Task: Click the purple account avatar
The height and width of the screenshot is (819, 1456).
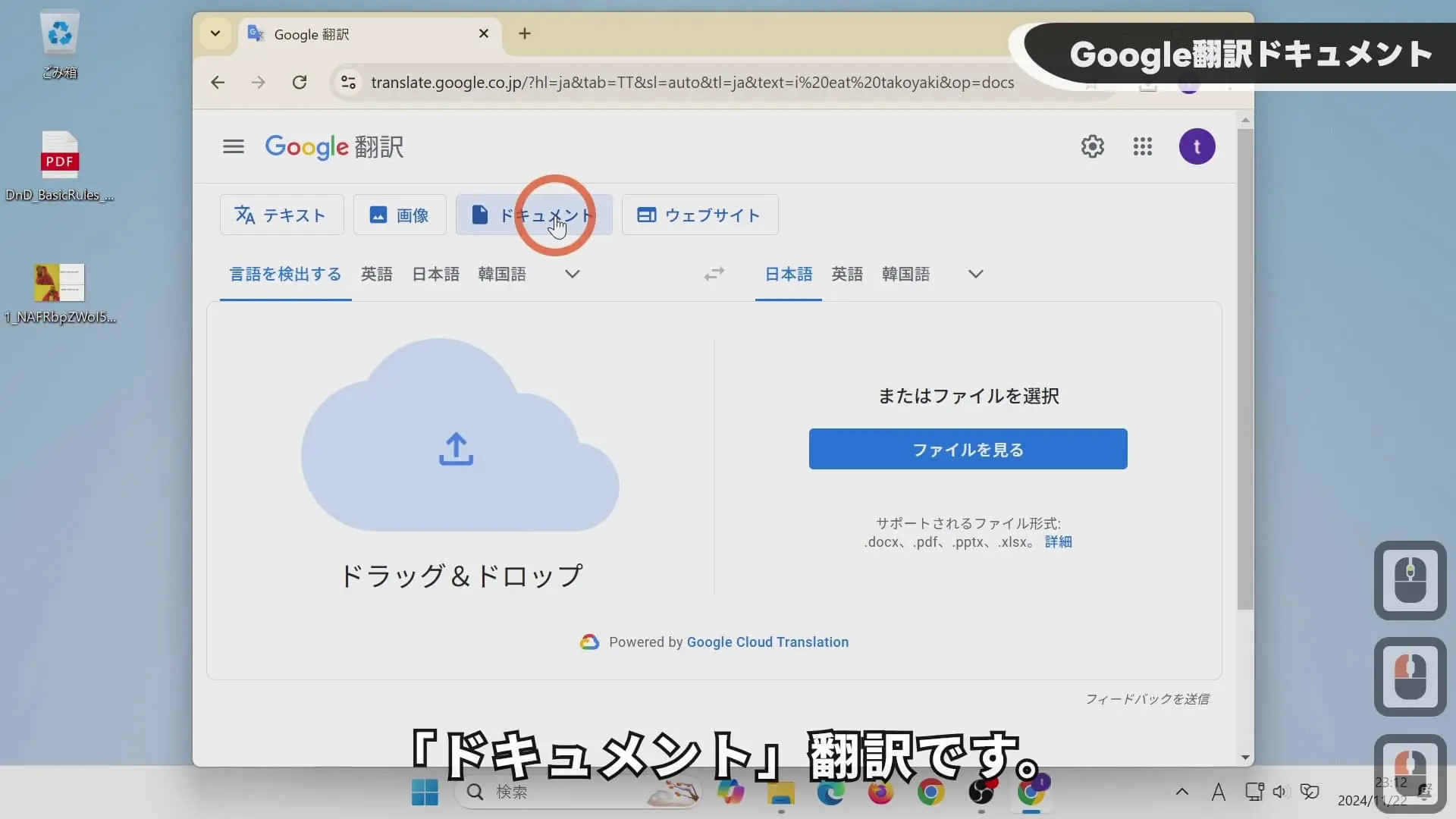Action: coord(1197,146)
